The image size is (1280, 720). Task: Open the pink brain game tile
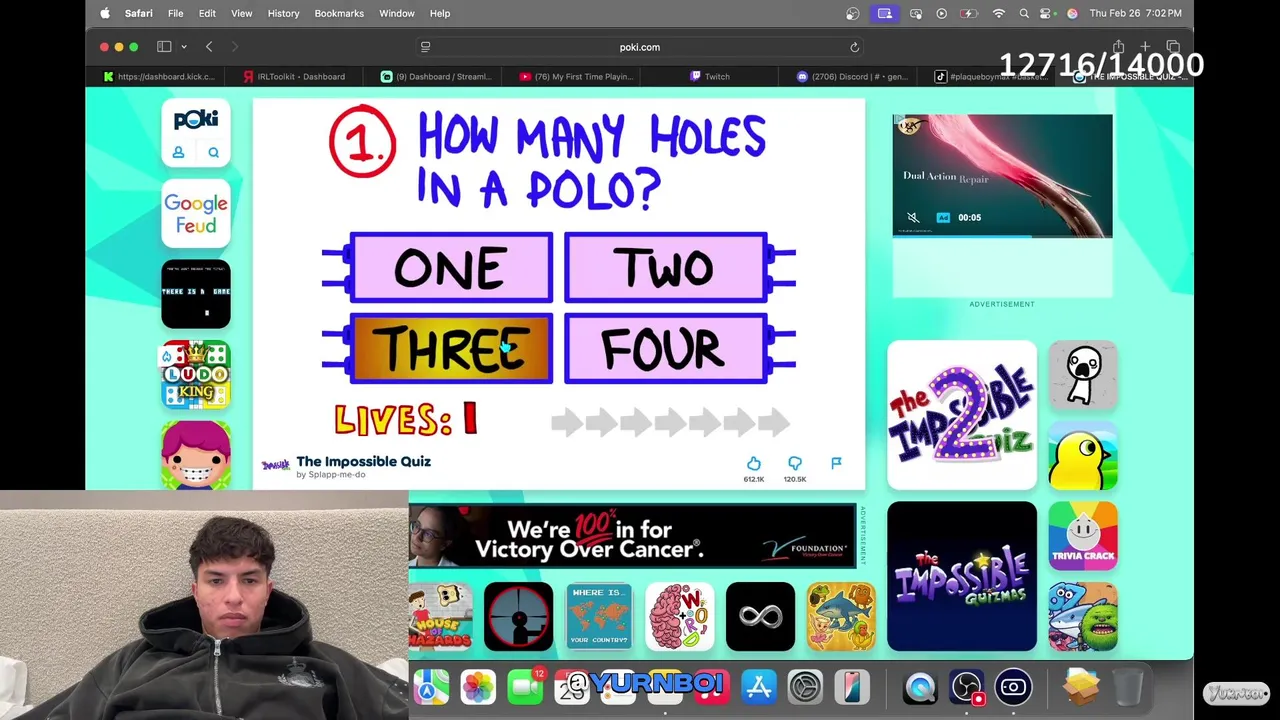click(x=680, y=617)
